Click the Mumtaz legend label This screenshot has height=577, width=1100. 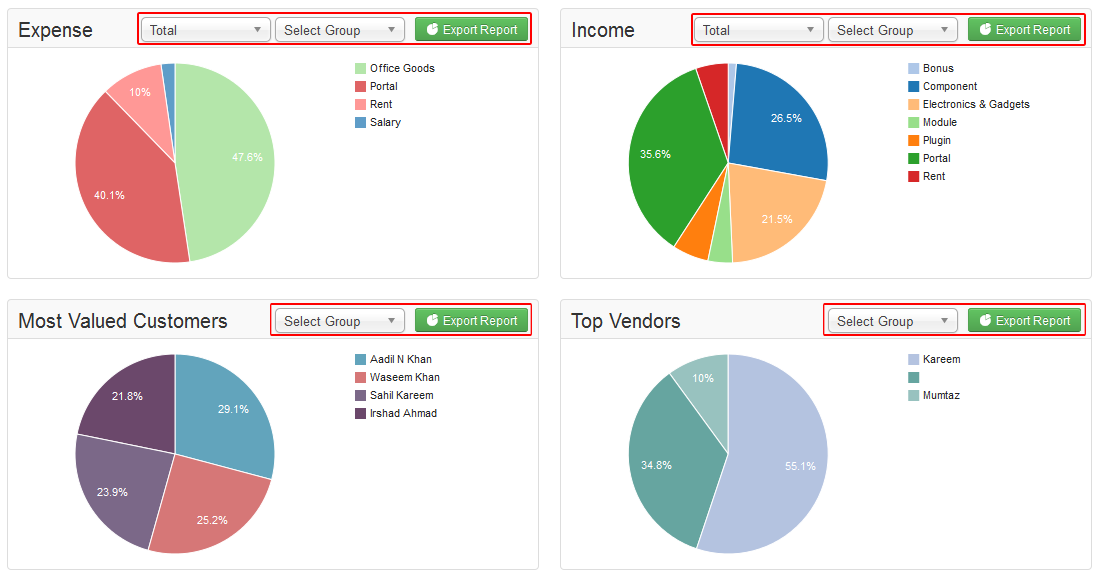click(x=941, y=395)
